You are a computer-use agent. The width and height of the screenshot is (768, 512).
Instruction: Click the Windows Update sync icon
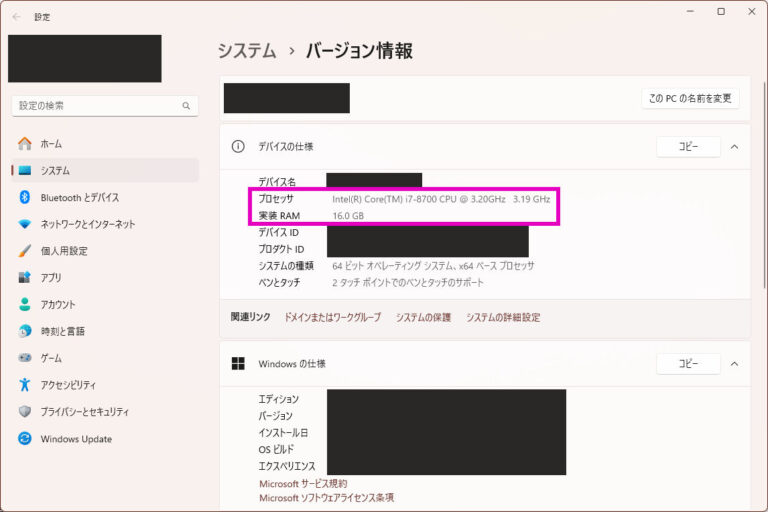coord(24,439)
